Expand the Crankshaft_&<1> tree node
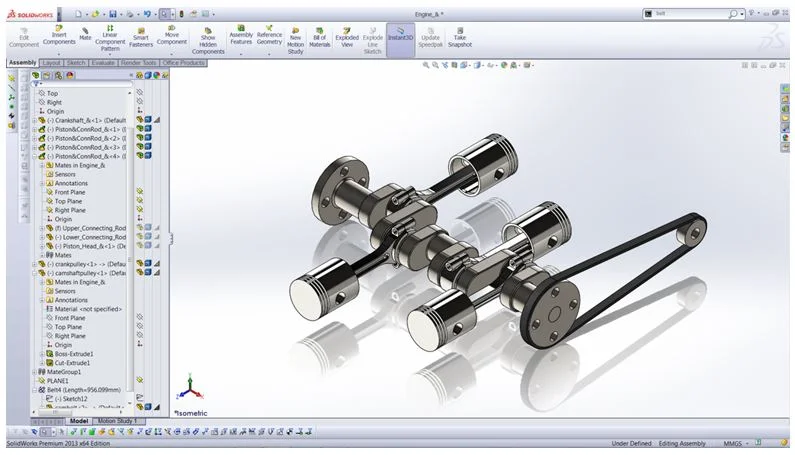The height and width of the screenshot is (455, 795). point(34,120)
